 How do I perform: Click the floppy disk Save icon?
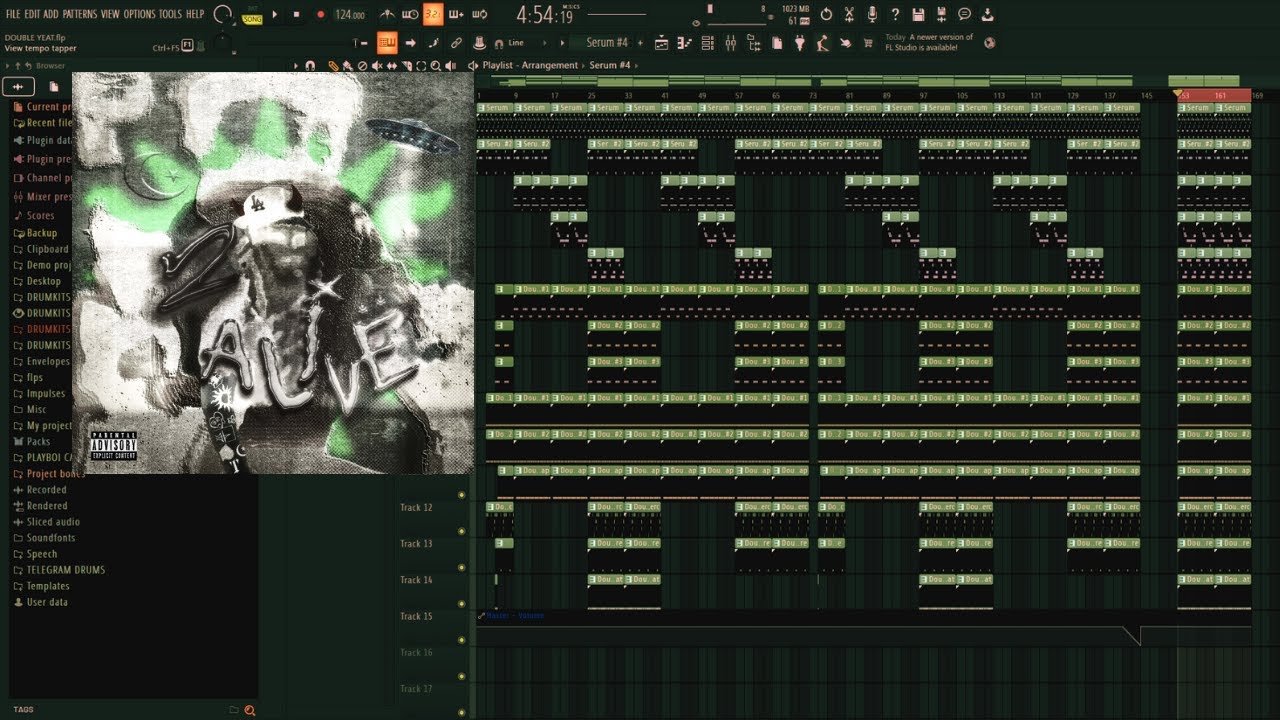point(918,14)
